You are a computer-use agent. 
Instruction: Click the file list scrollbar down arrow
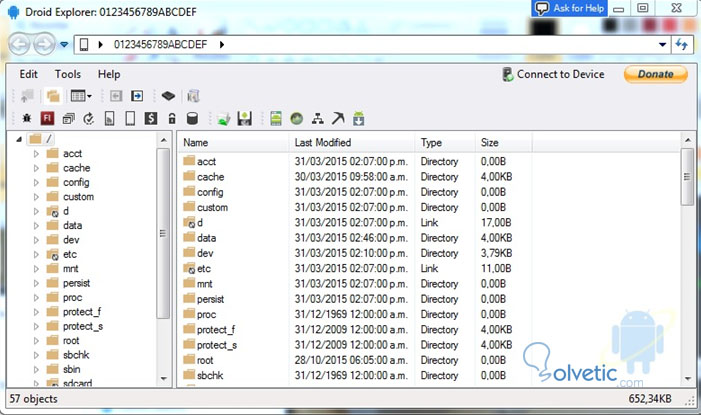pos(688,379)
